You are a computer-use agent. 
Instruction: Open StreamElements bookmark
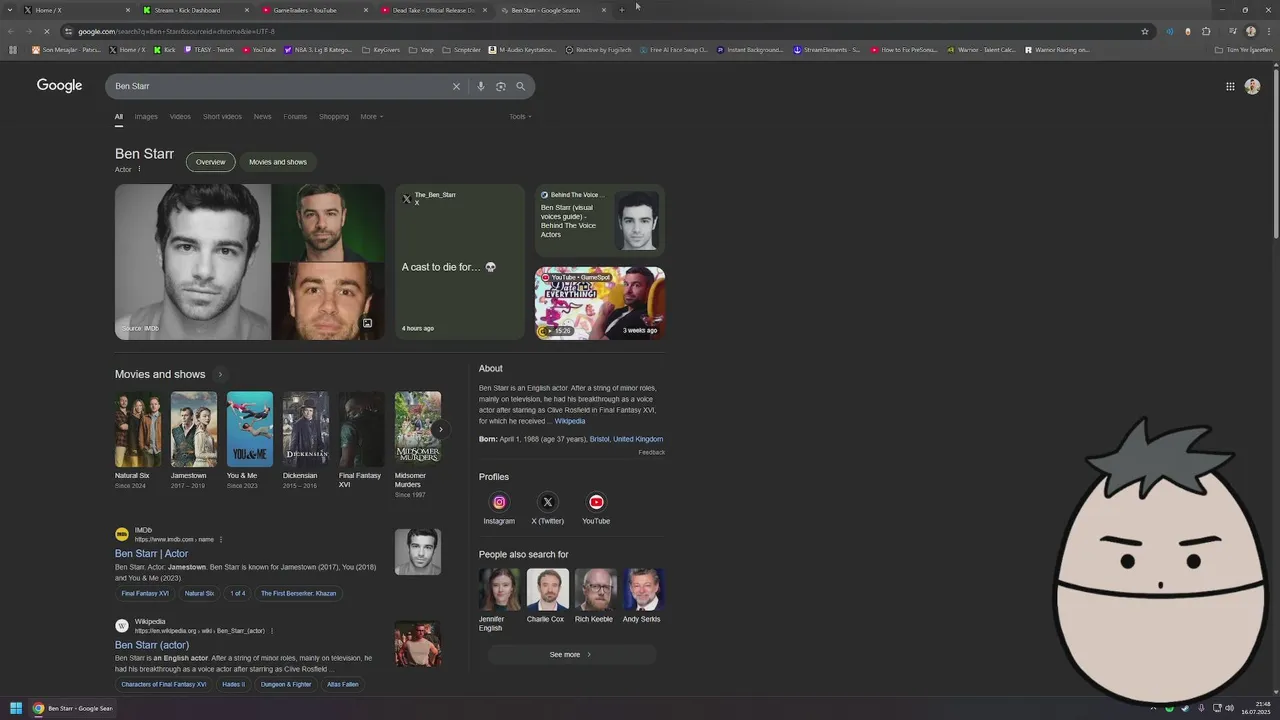826,49
